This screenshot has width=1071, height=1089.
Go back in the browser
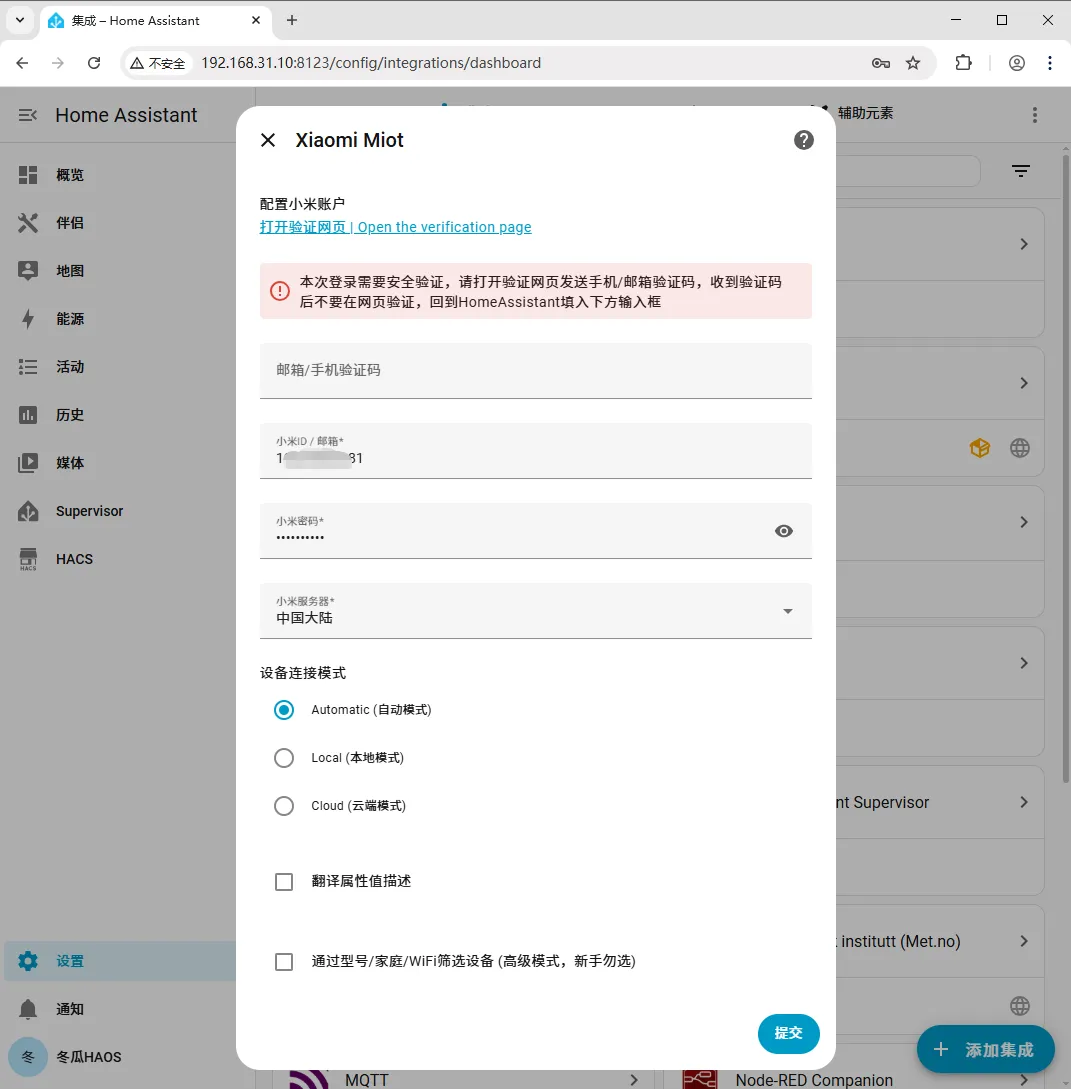22,63
